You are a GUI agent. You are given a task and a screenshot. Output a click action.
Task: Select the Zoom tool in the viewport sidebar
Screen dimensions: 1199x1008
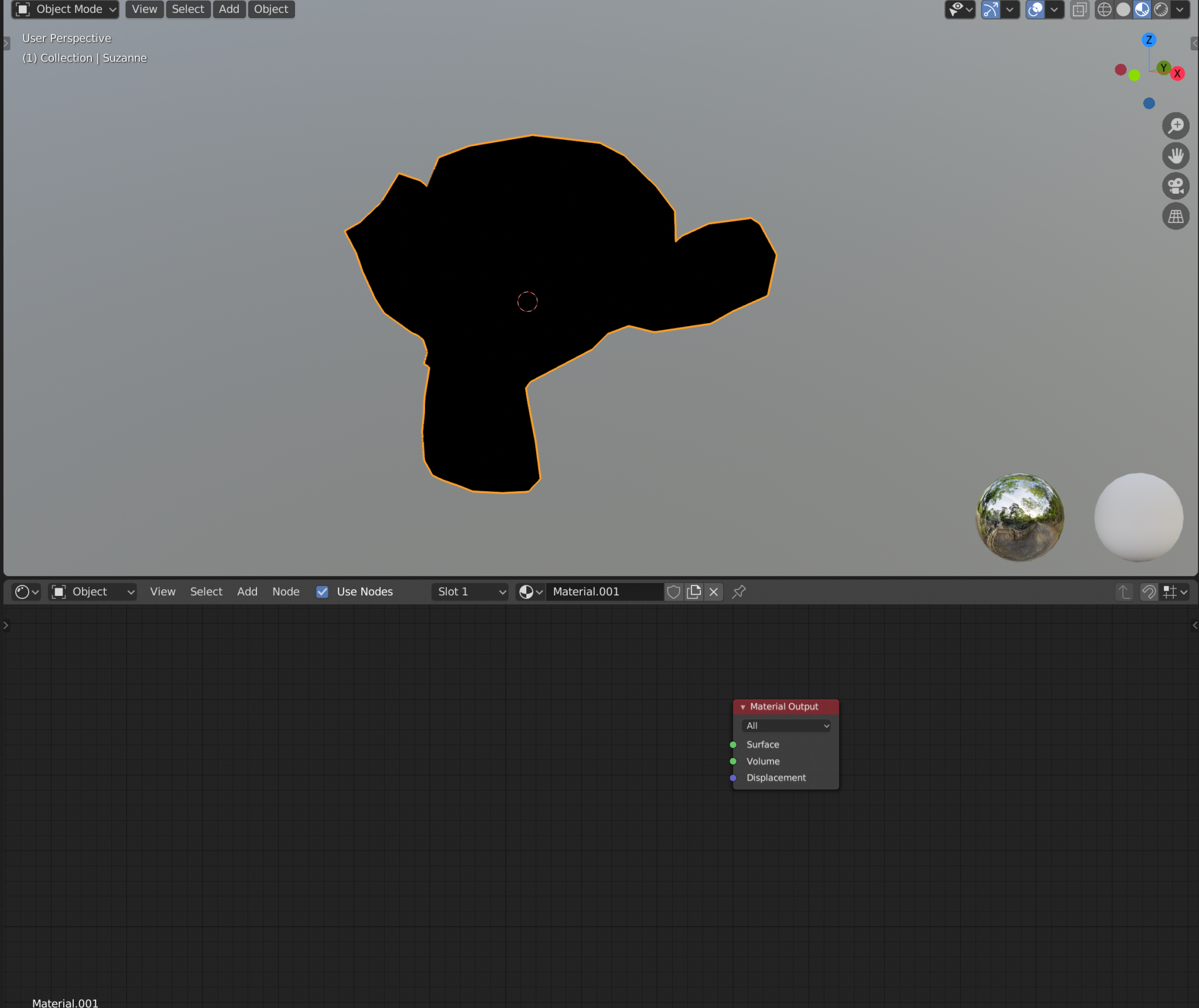[1176, 125]
